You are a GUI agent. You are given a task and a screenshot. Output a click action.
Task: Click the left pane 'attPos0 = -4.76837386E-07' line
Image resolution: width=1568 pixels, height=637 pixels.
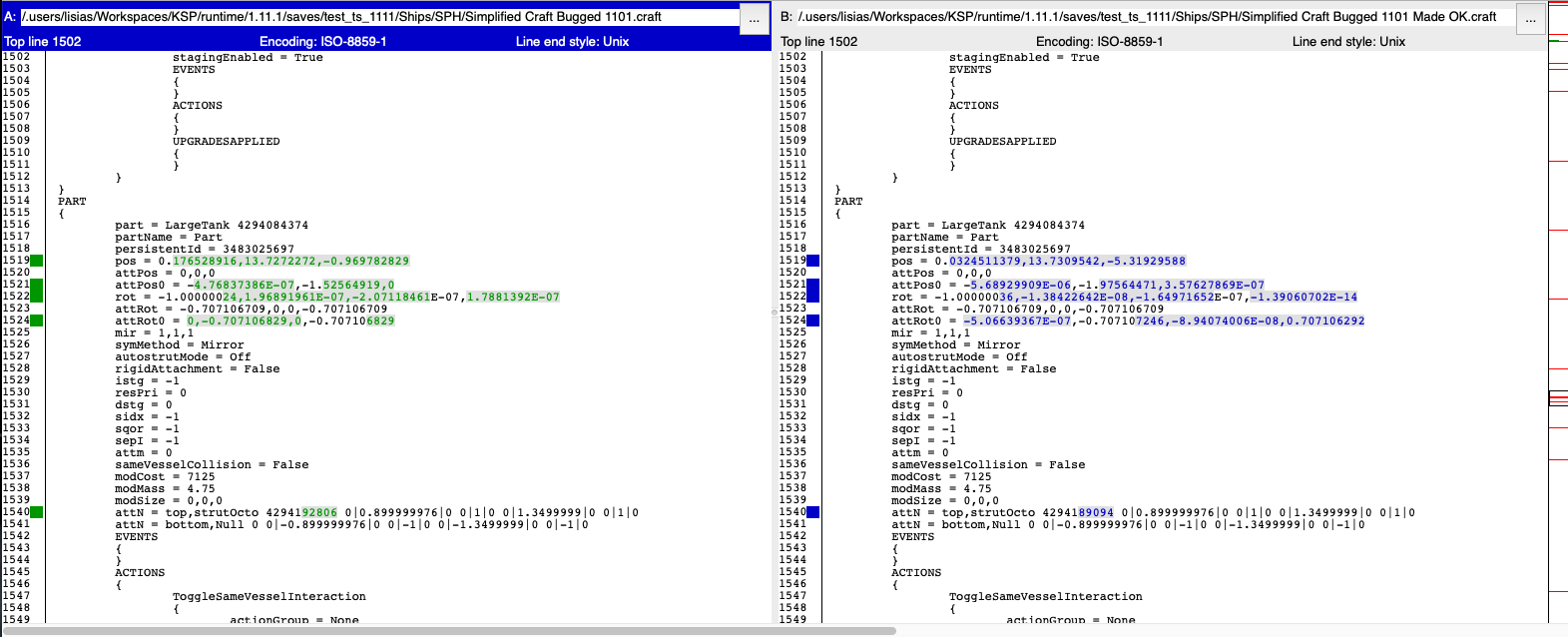(255, 285)
